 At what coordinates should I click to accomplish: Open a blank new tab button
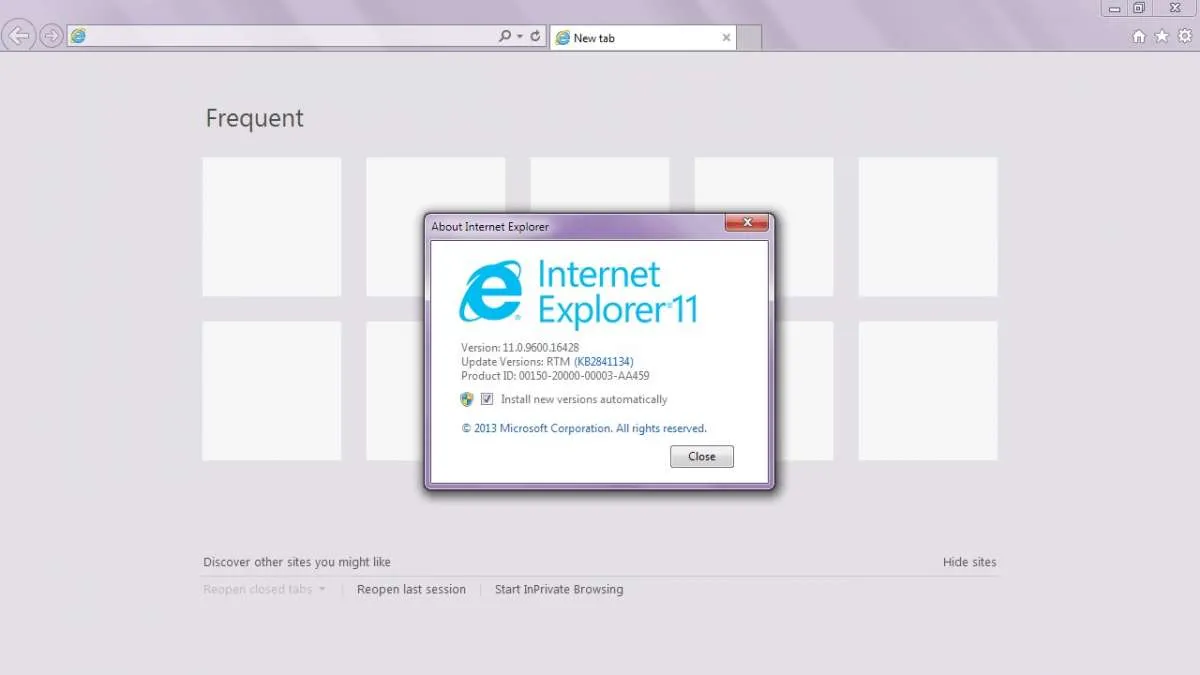tap(749, 38)
